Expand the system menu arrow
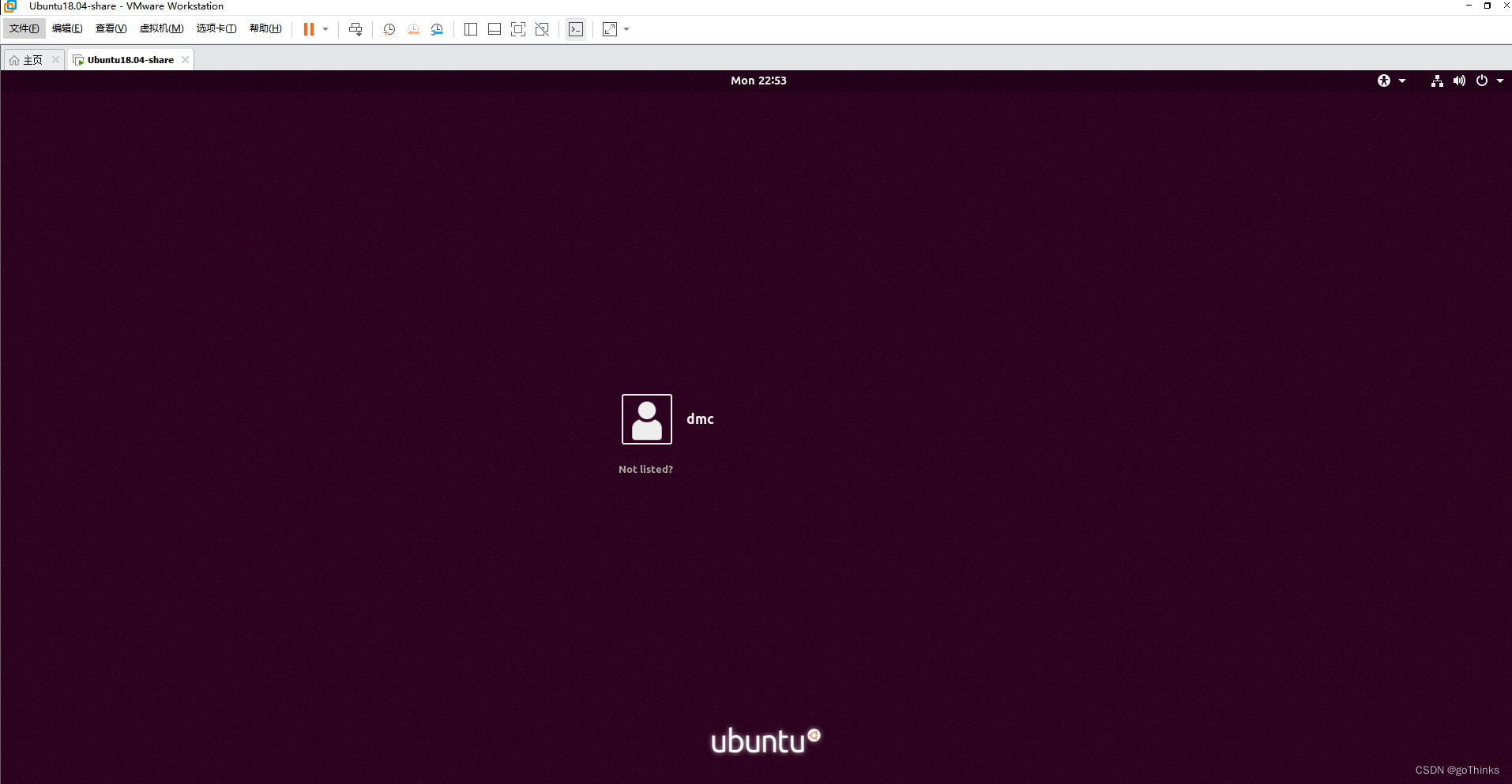1512x784 pixels. [x=1500, y=81]
